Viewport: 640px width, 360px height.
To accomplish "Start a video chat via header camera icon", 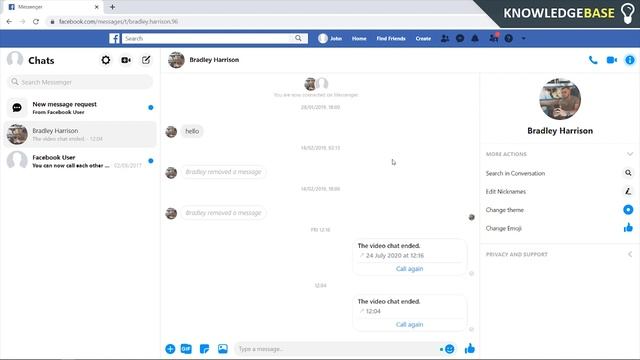I will pos(611,60).
